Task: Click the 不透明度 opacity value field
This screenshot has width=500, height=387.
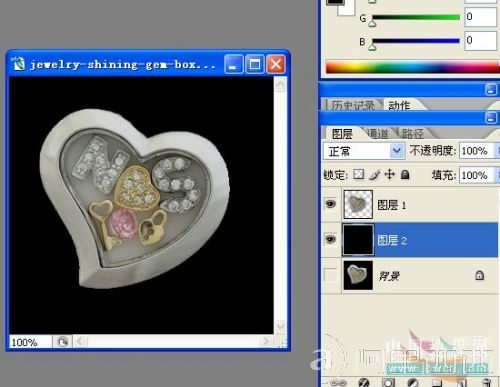Action: click(477, 151)
